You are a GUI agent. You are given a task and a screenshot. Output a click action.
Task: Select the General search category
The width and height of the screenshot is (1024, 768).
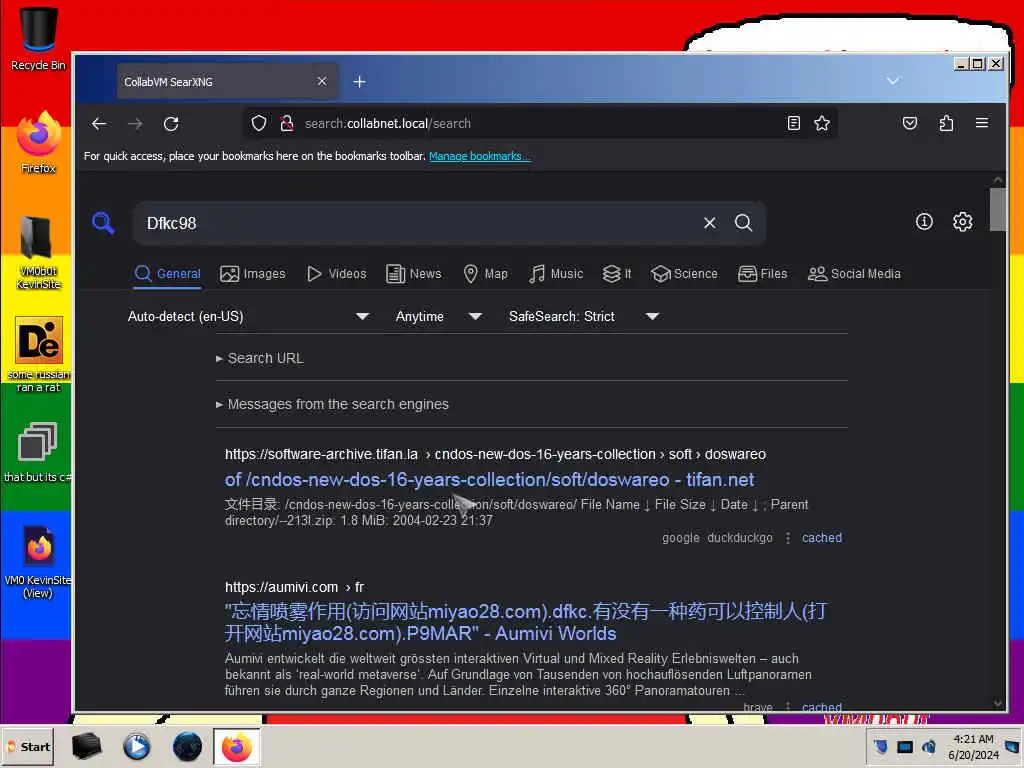[168, 274]
